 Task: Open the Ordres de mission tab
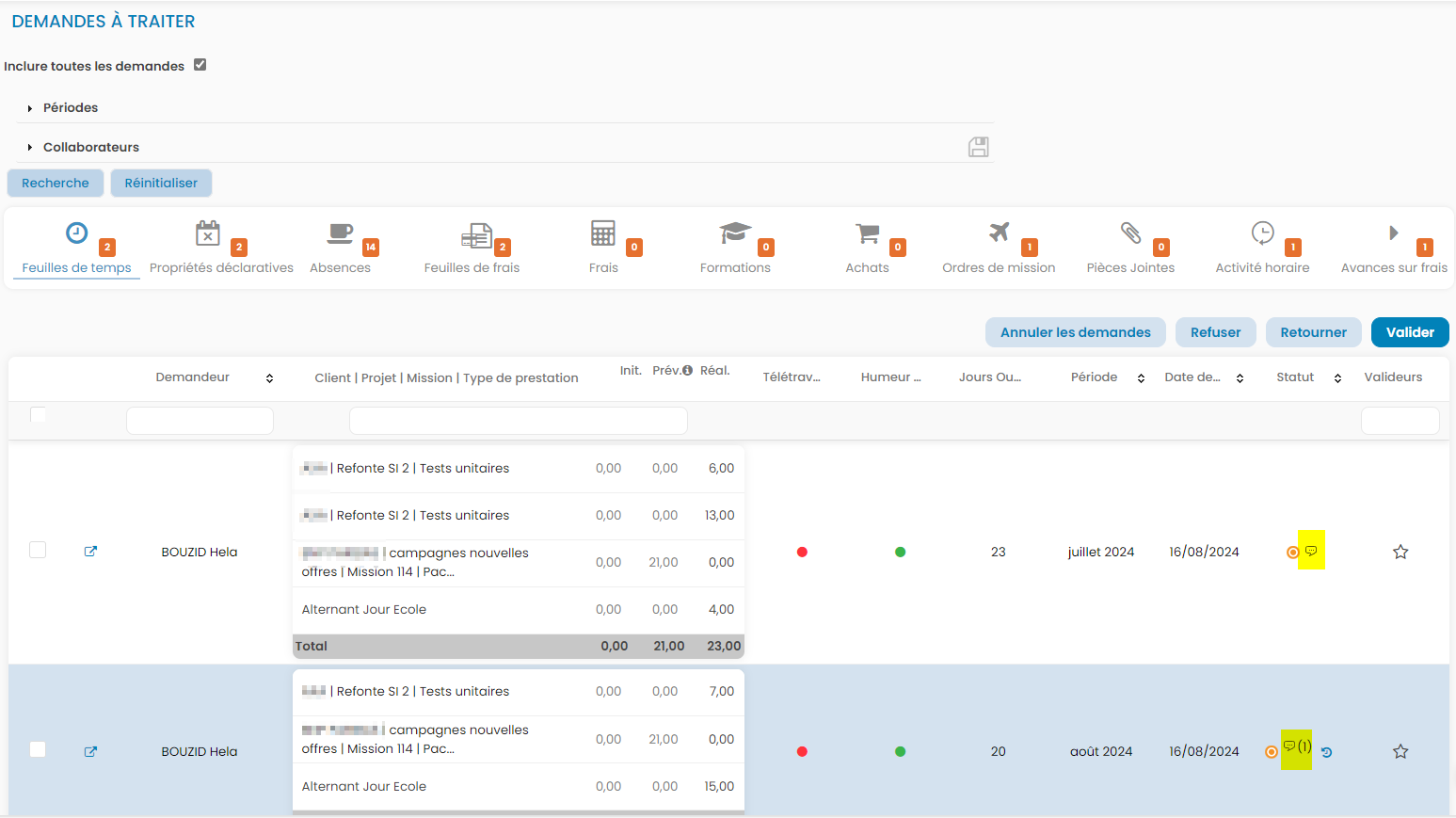tap(999, 249)
